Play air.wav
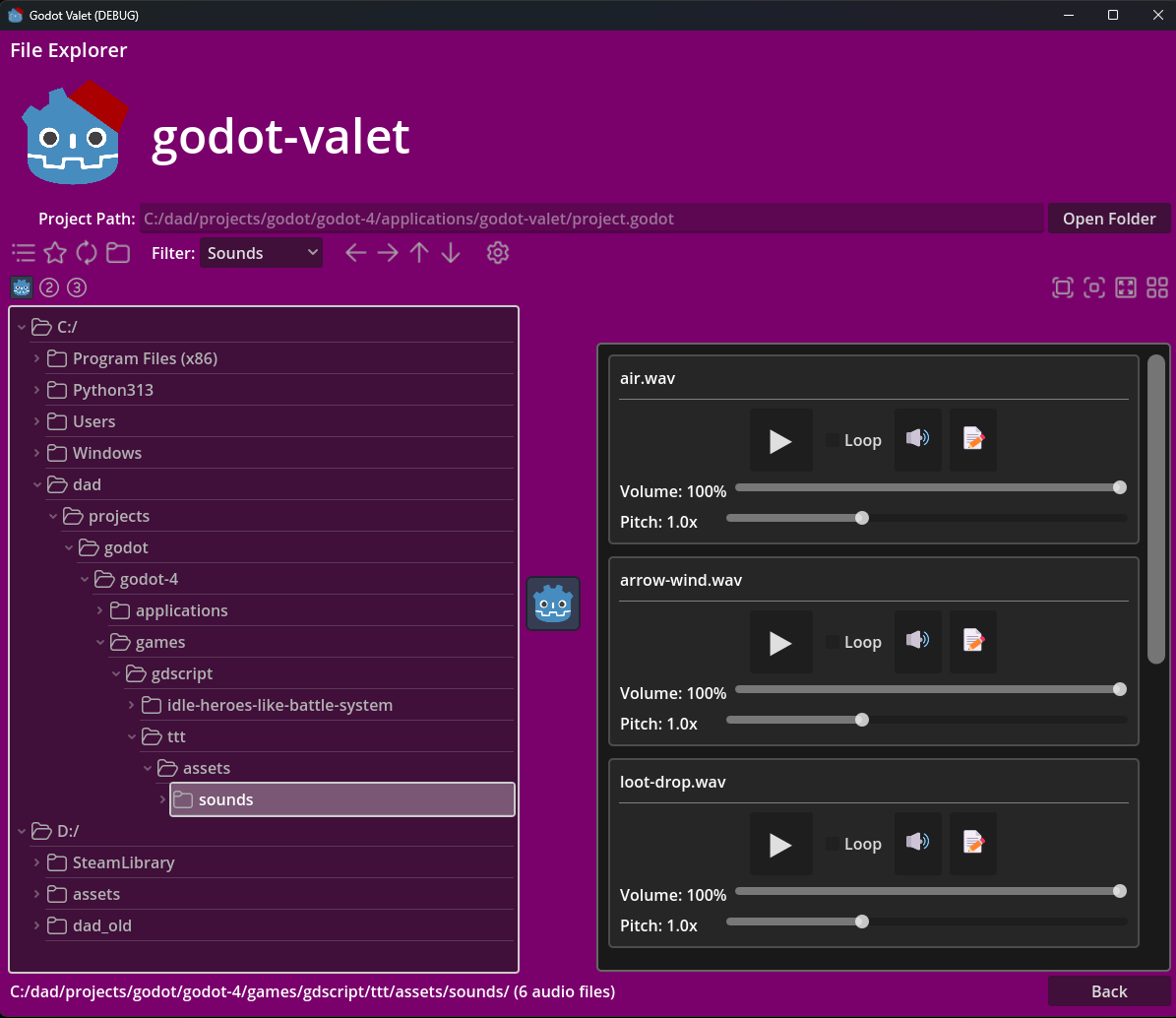This screenshot has height=1018, width=1176. tap(780, 440)
